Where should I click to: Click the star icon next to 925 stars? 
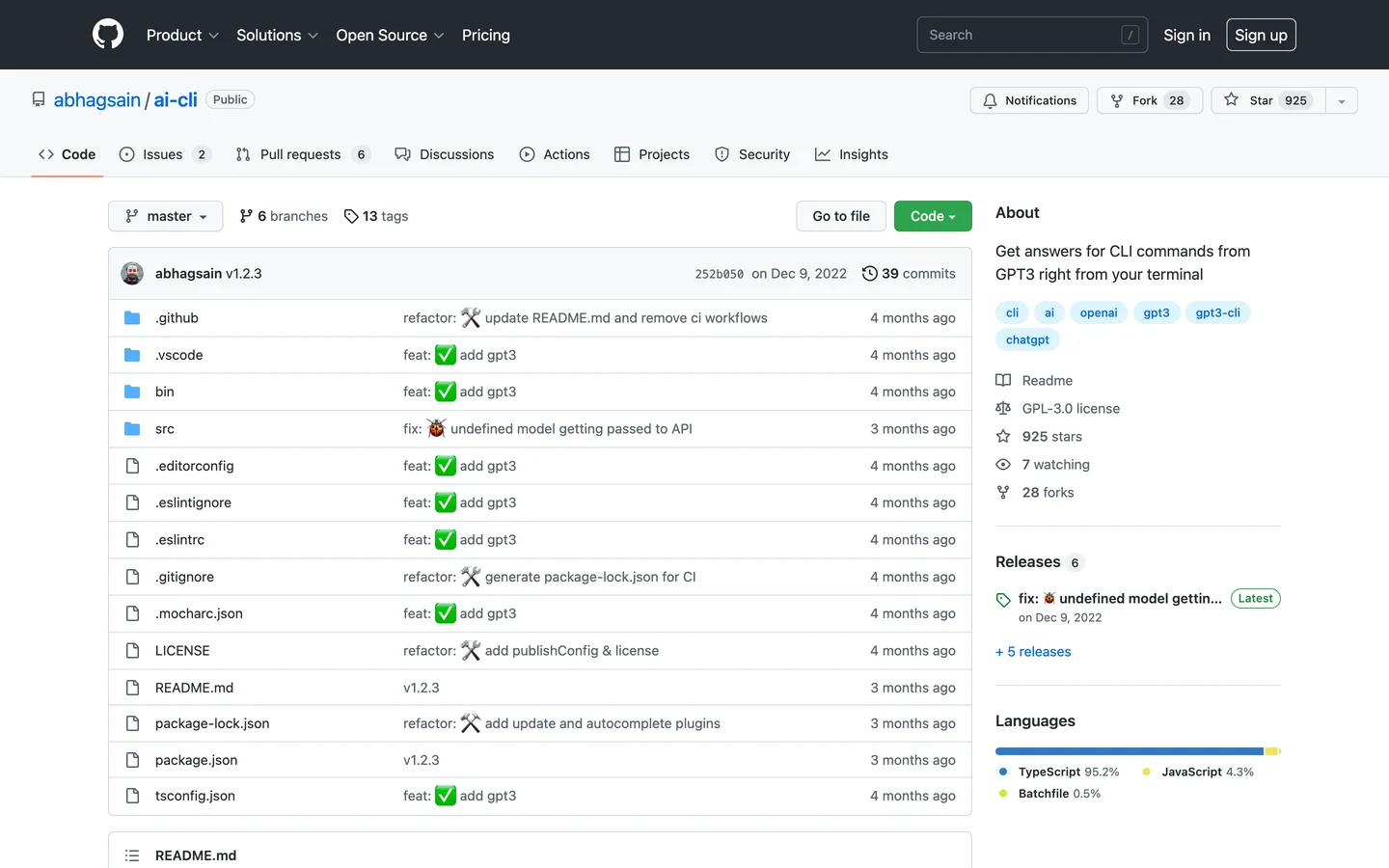tap(1003, 437)
